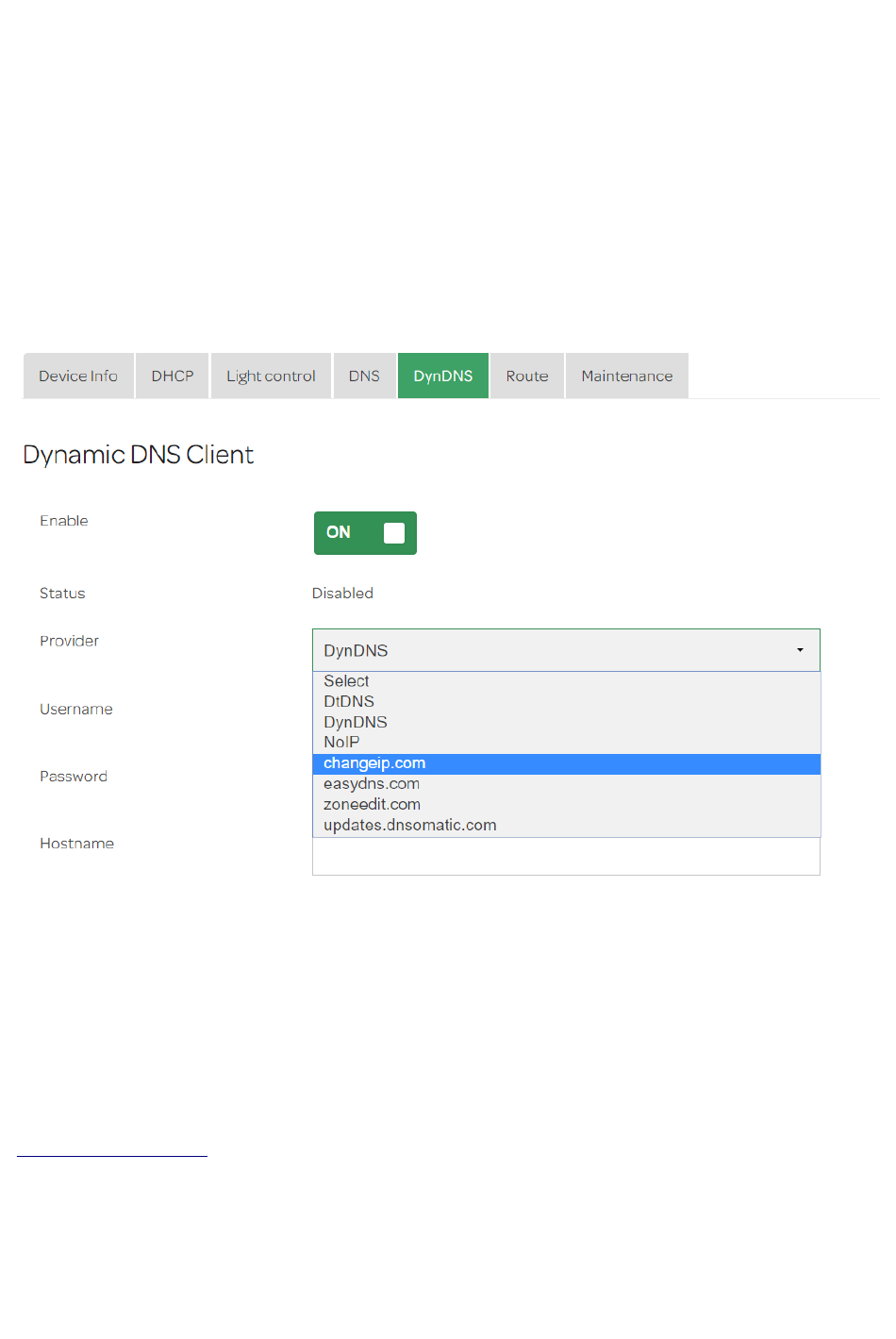Switch to the Maintenance tab

[627, 376]
